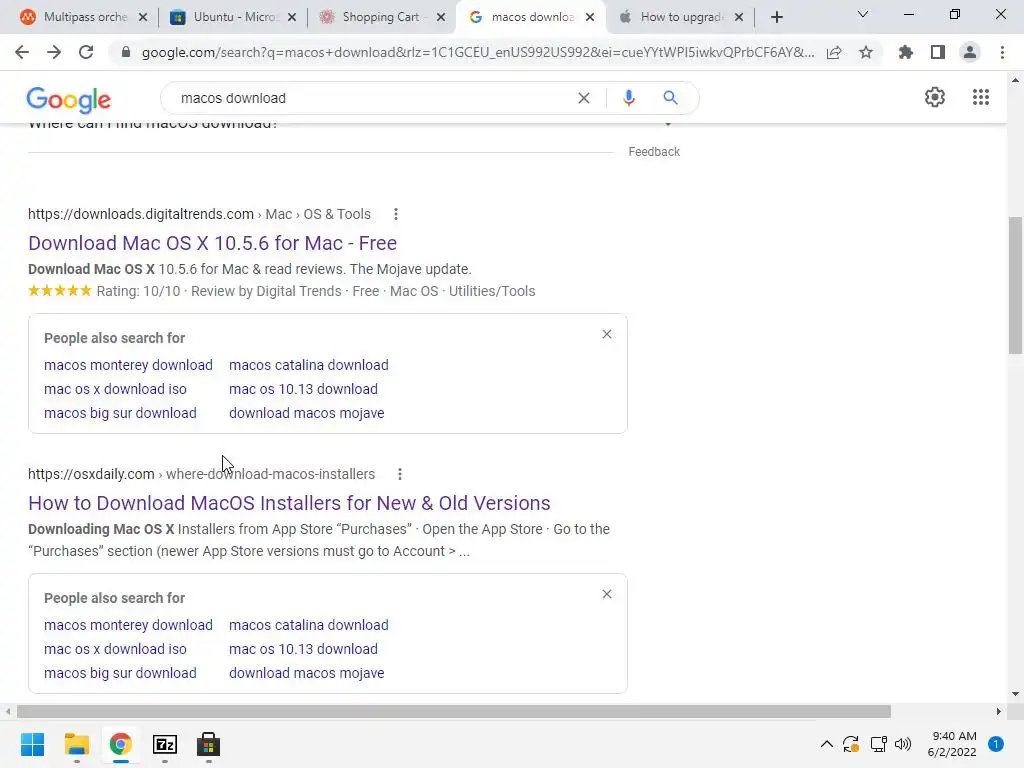Click the scroll down arrow of the page

[1015, 694]
